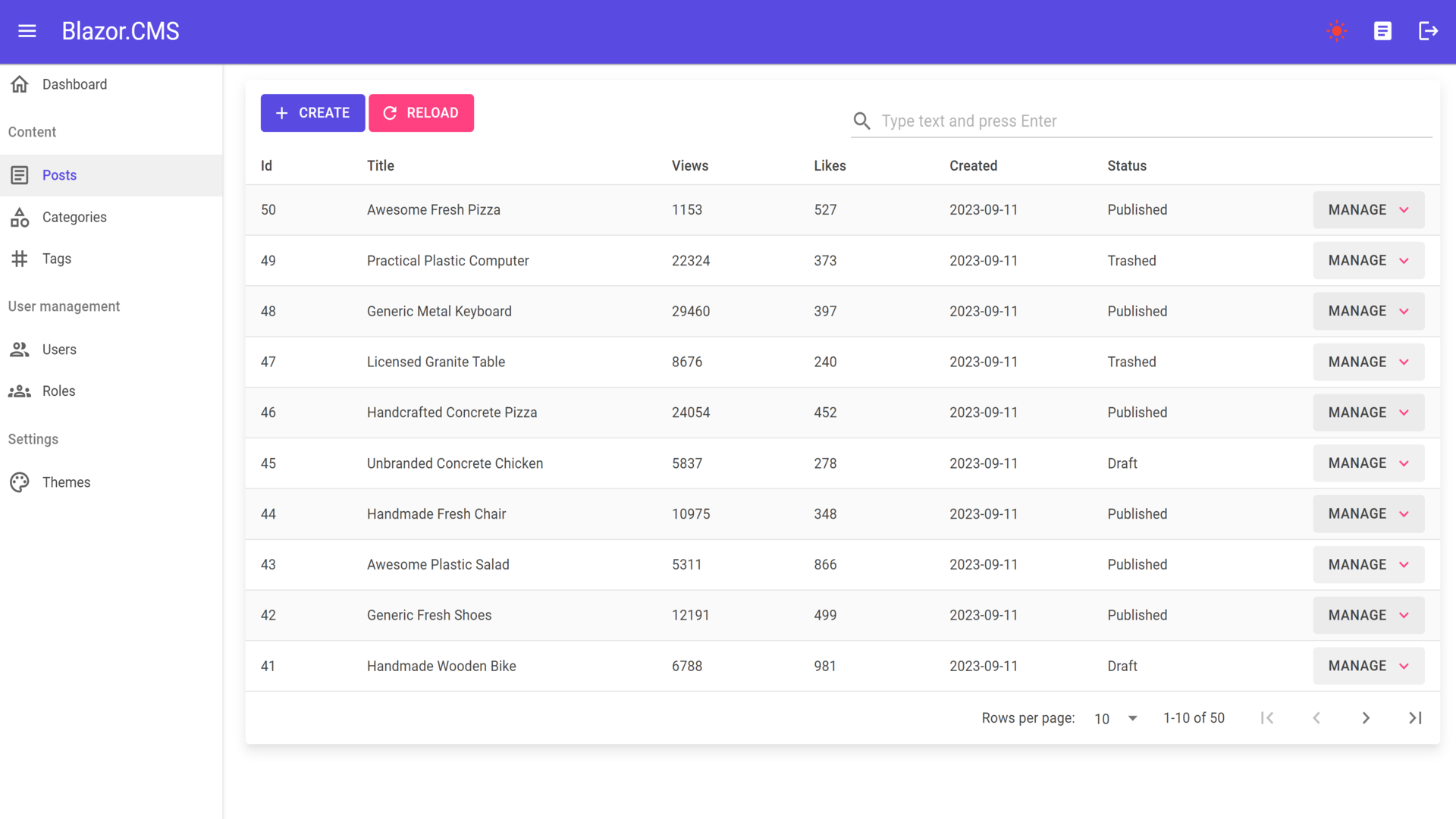The width and height of the screenshot is (1456, 819).
Task: Focus the search text field
Action: 1153,121
